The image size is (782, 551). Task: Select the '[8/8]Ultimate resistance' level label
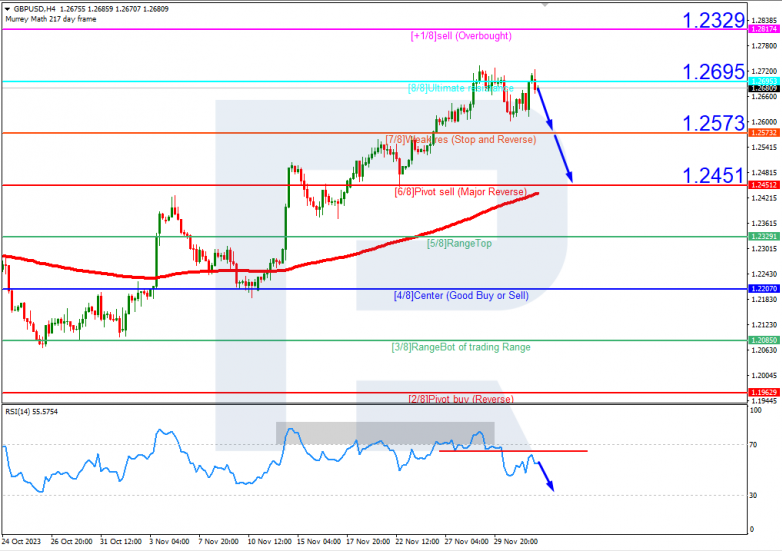tap(461, 88)
